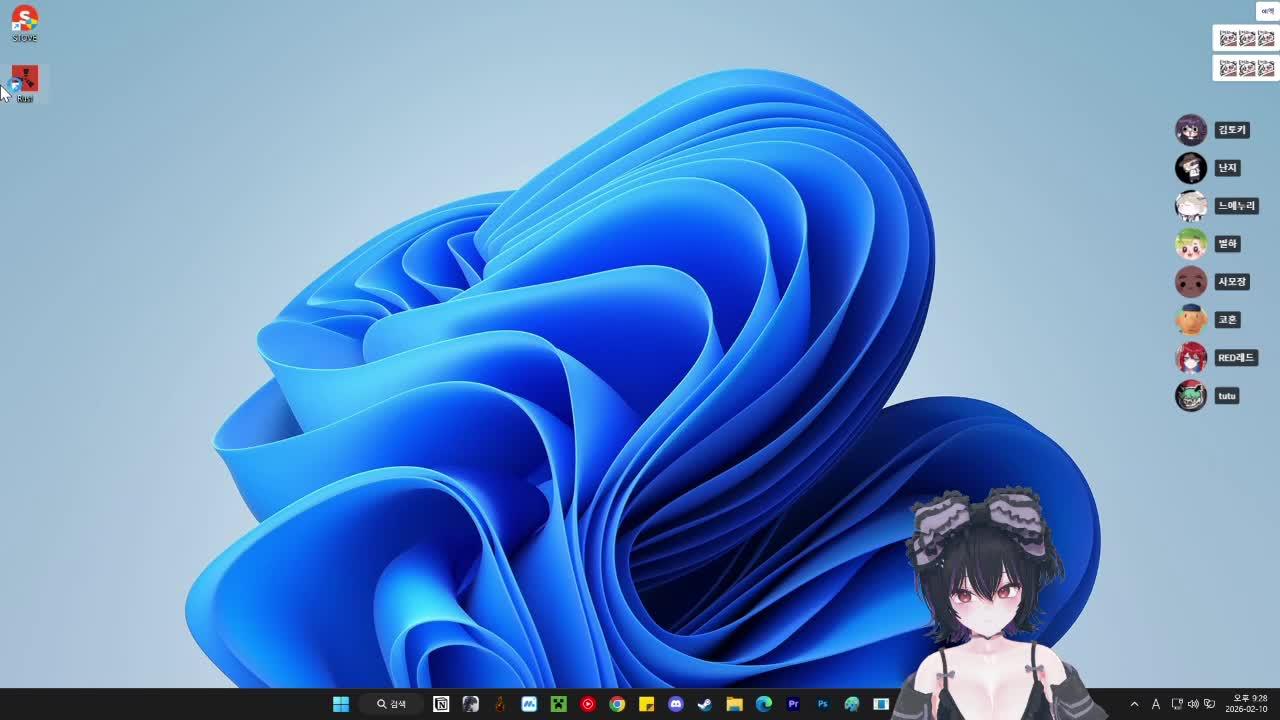Open Discord from the taskbar
This screenshot has height=720, width=1280.
click(x=675, y=703)
